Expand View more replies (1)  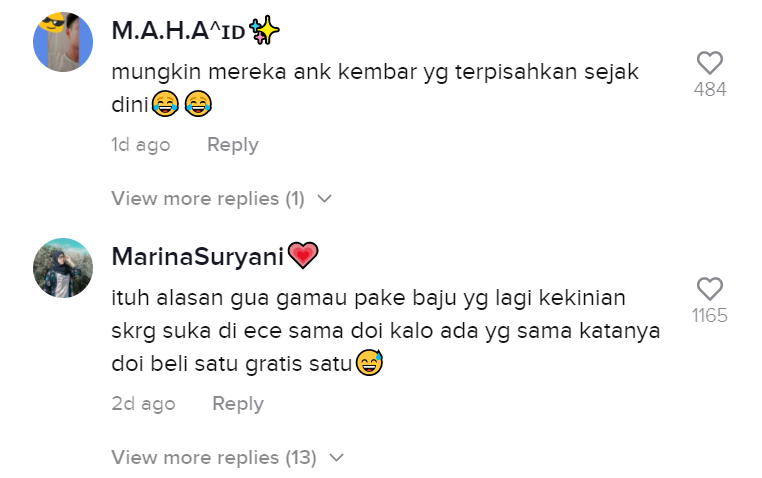(x=222, y=199)
